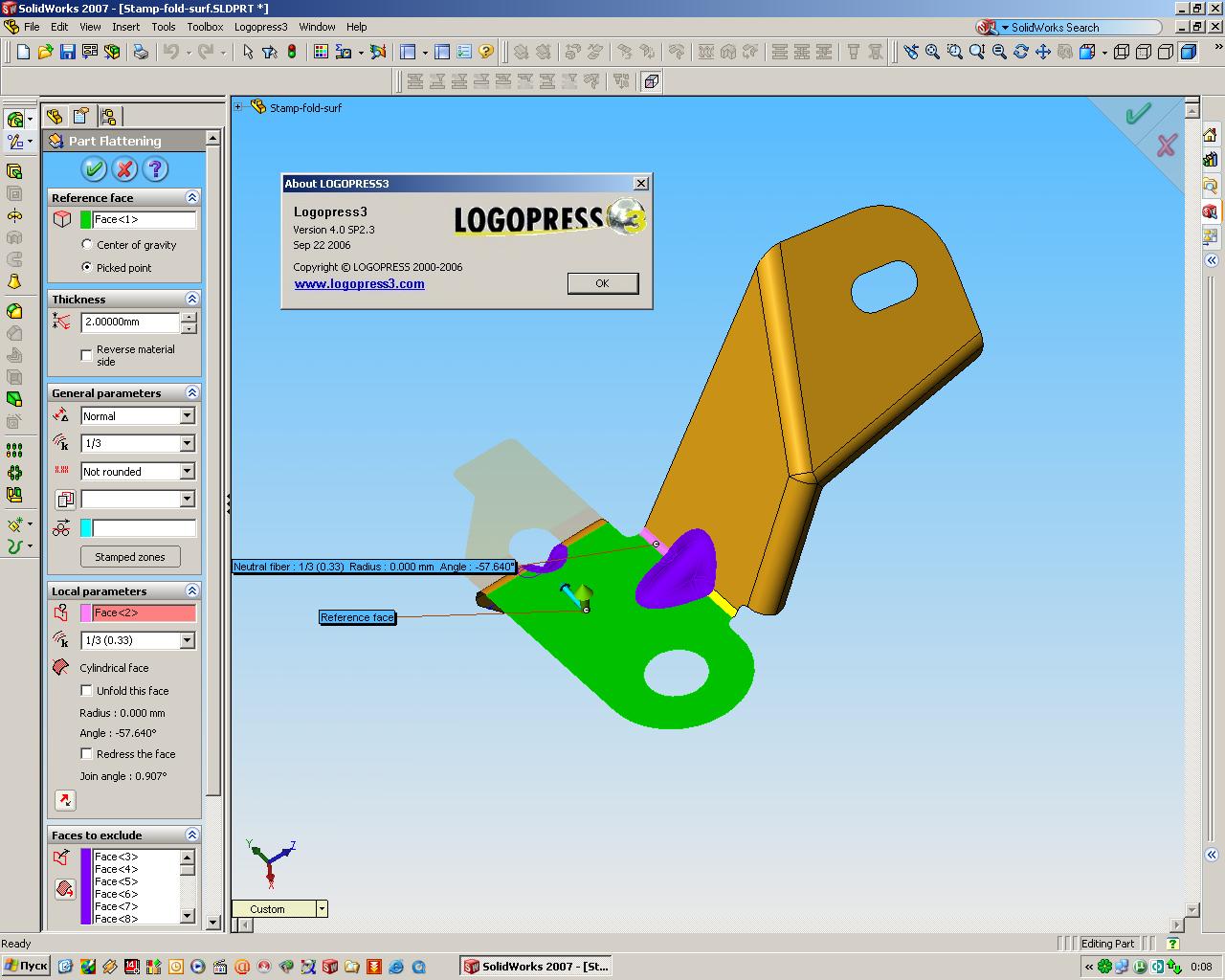Click OK in About LOGOPRESS3 dialog
This screenshot has width=1225, height=980.
pos(603,283)
